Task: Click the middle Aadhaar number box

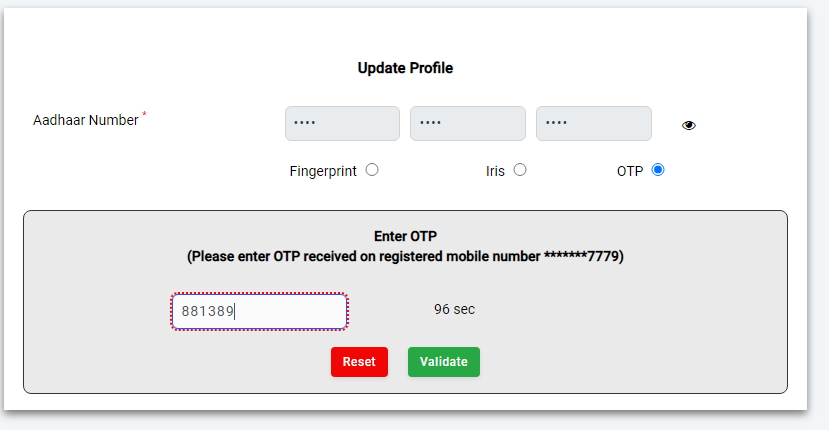Action: pyautogui.click(x=468, y=123)
